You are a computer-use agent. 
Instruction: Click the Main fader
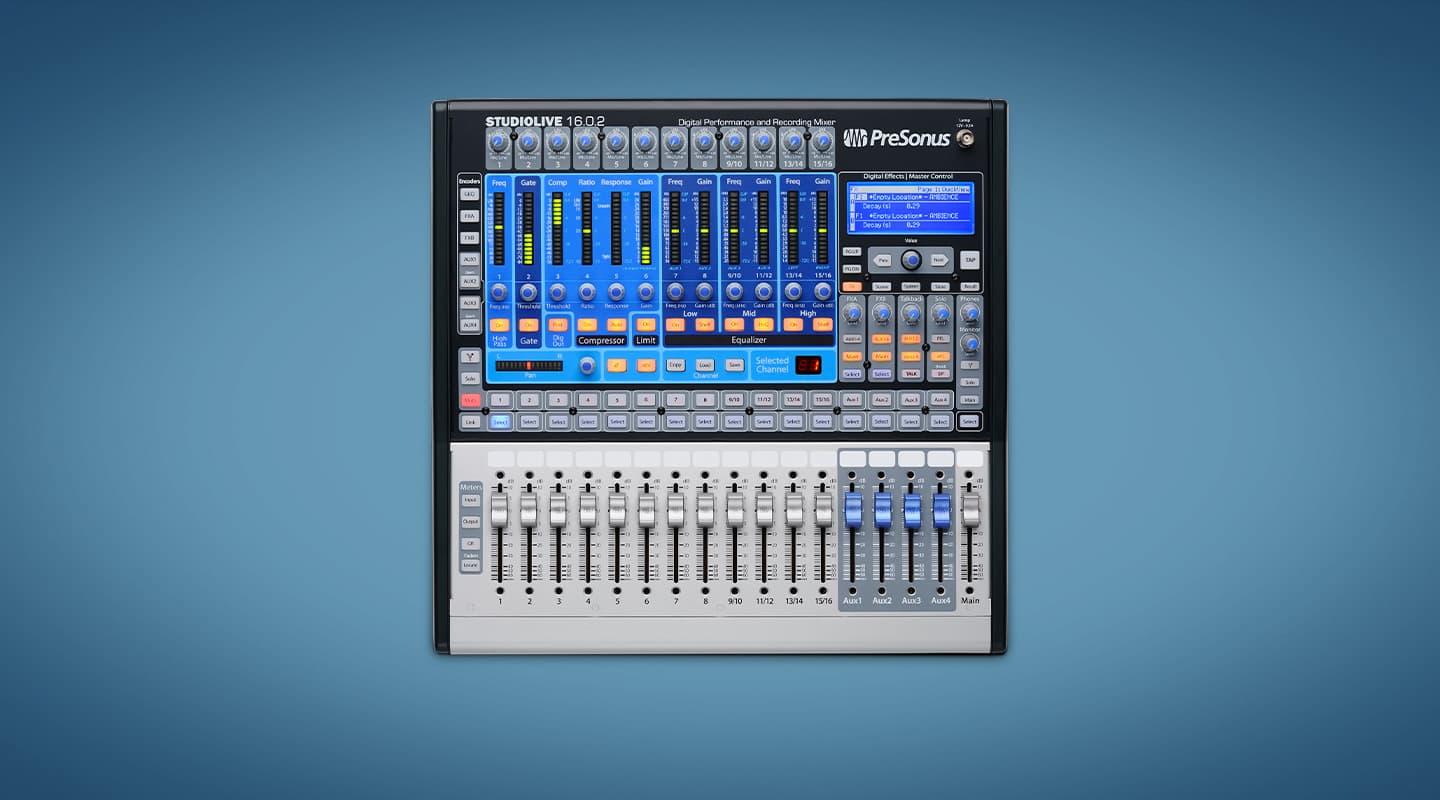(x=970, y=510)
